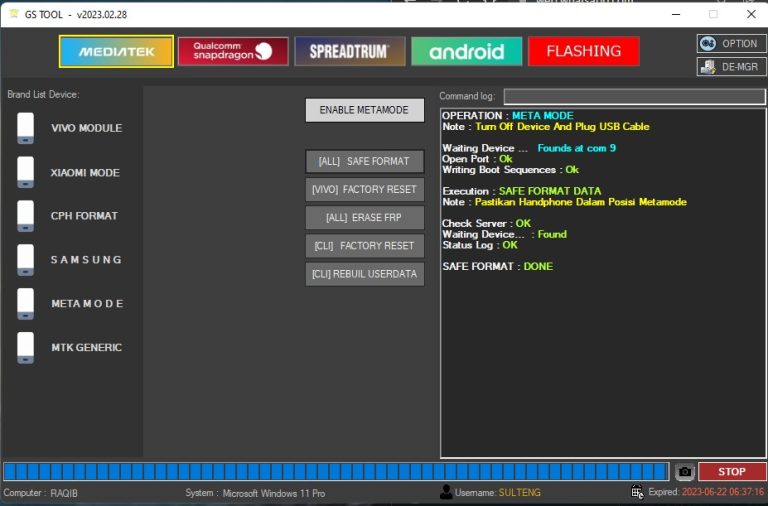The height and width of the screenshot is (506, 768).
Task: Click the blue progress bar
Action: [336, 472]
